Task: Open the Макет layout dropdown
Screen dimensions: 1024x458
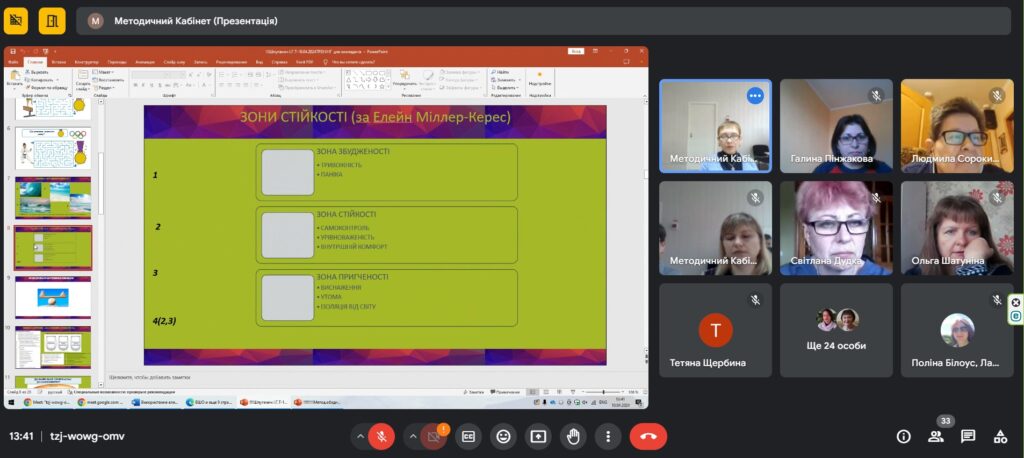Action: point(103,72)
